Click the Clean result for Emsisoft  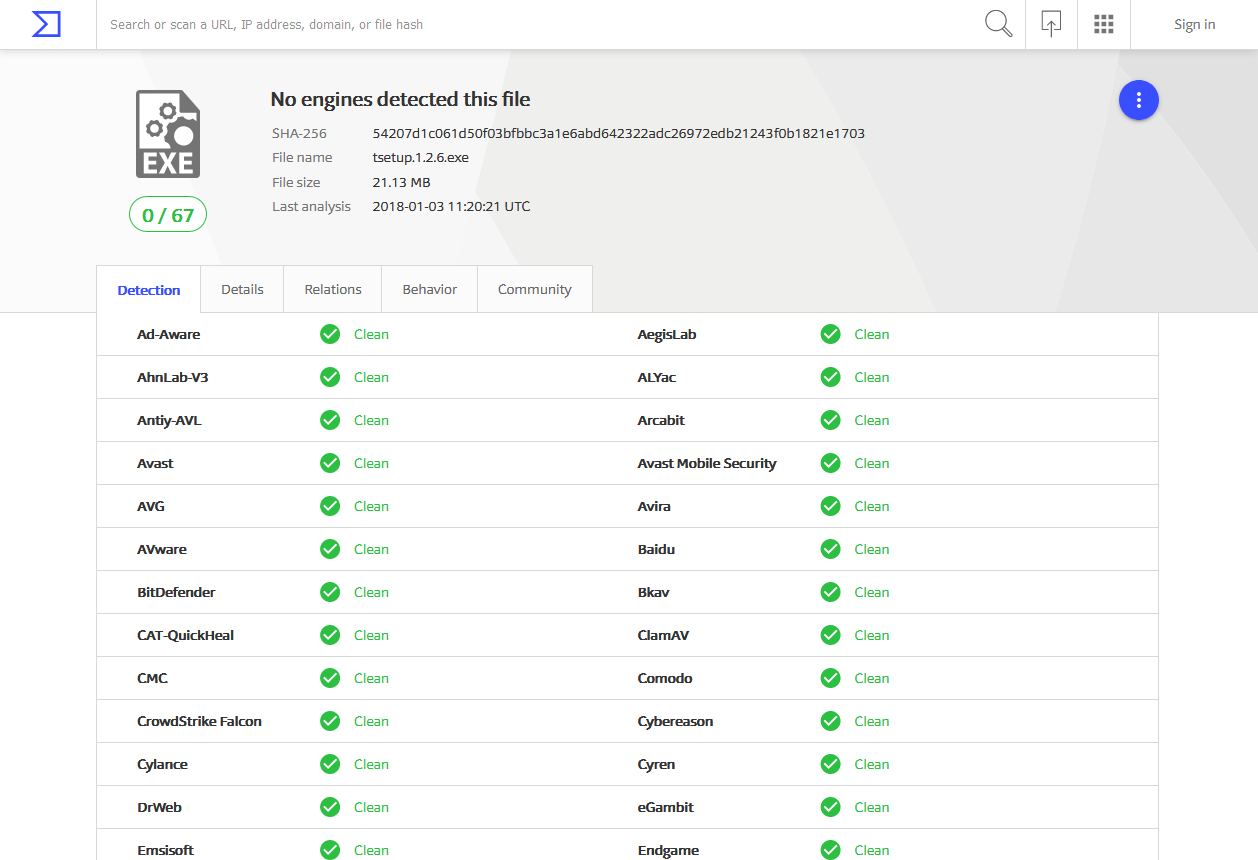click(x=371, y=850)
